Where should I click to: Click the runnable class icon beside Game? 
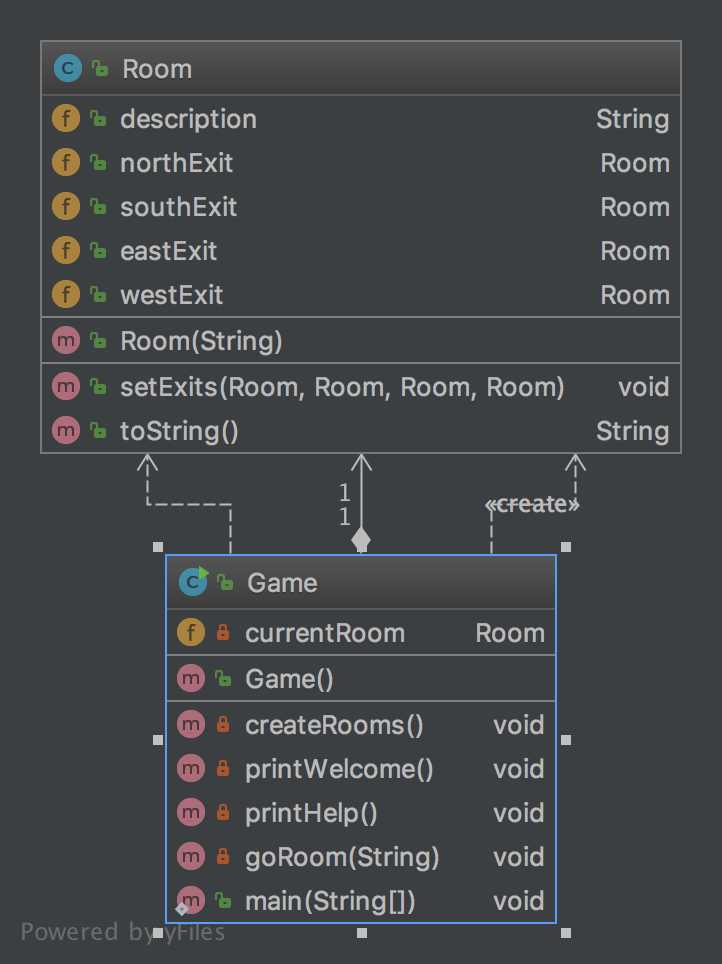pyautogui.click(x=192, y=582)
